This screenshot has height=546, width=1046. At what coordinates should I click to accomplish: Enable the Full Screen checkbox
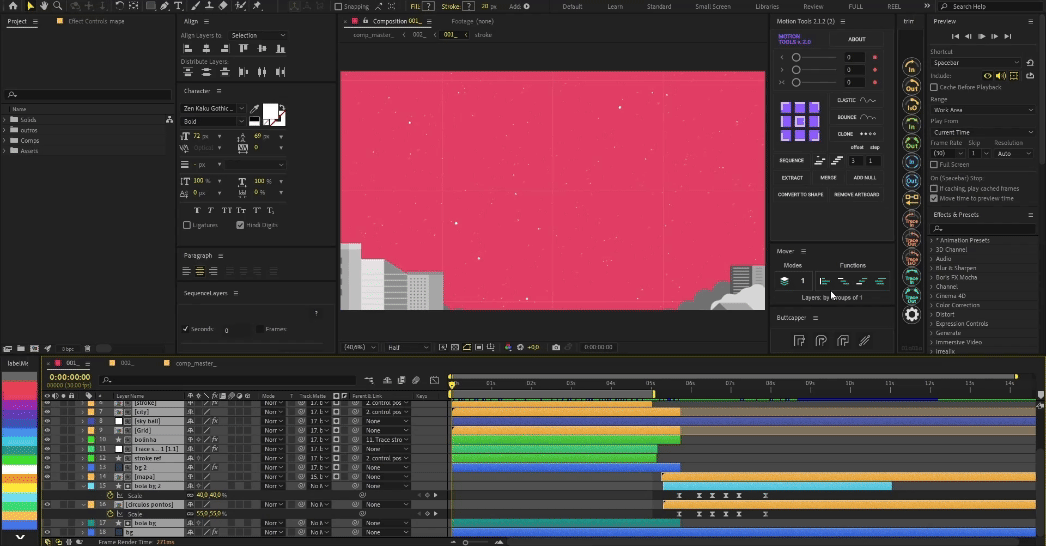(x=934, y=164)
